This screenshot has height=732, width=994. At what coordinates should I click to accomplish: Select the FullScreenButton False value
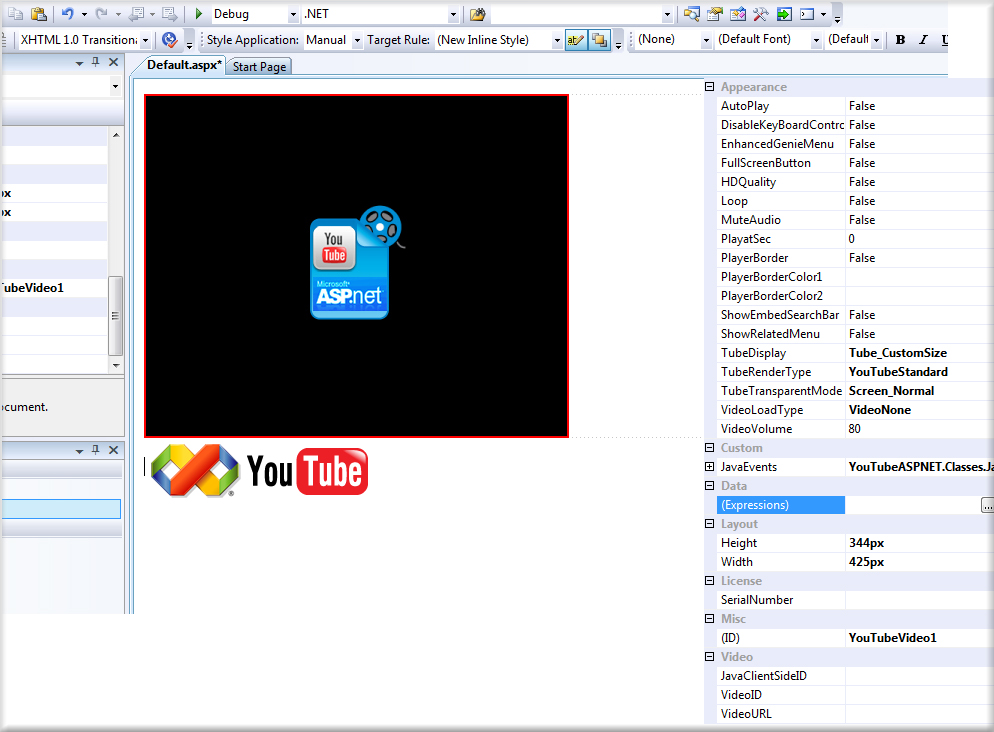[x=862, y=163]
